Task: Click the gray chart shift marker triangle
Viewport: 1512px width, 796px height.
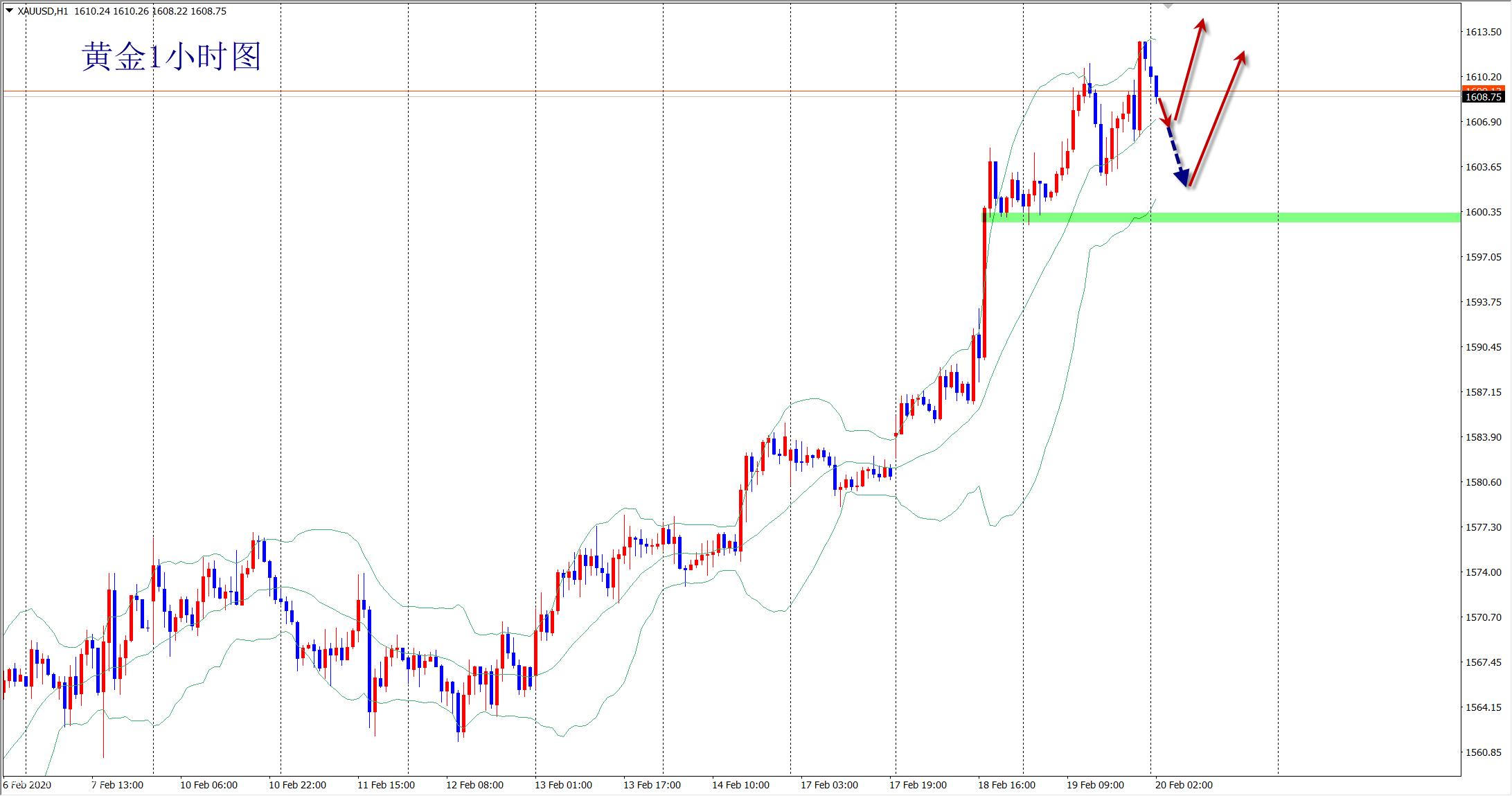Action: [1168, 6]
